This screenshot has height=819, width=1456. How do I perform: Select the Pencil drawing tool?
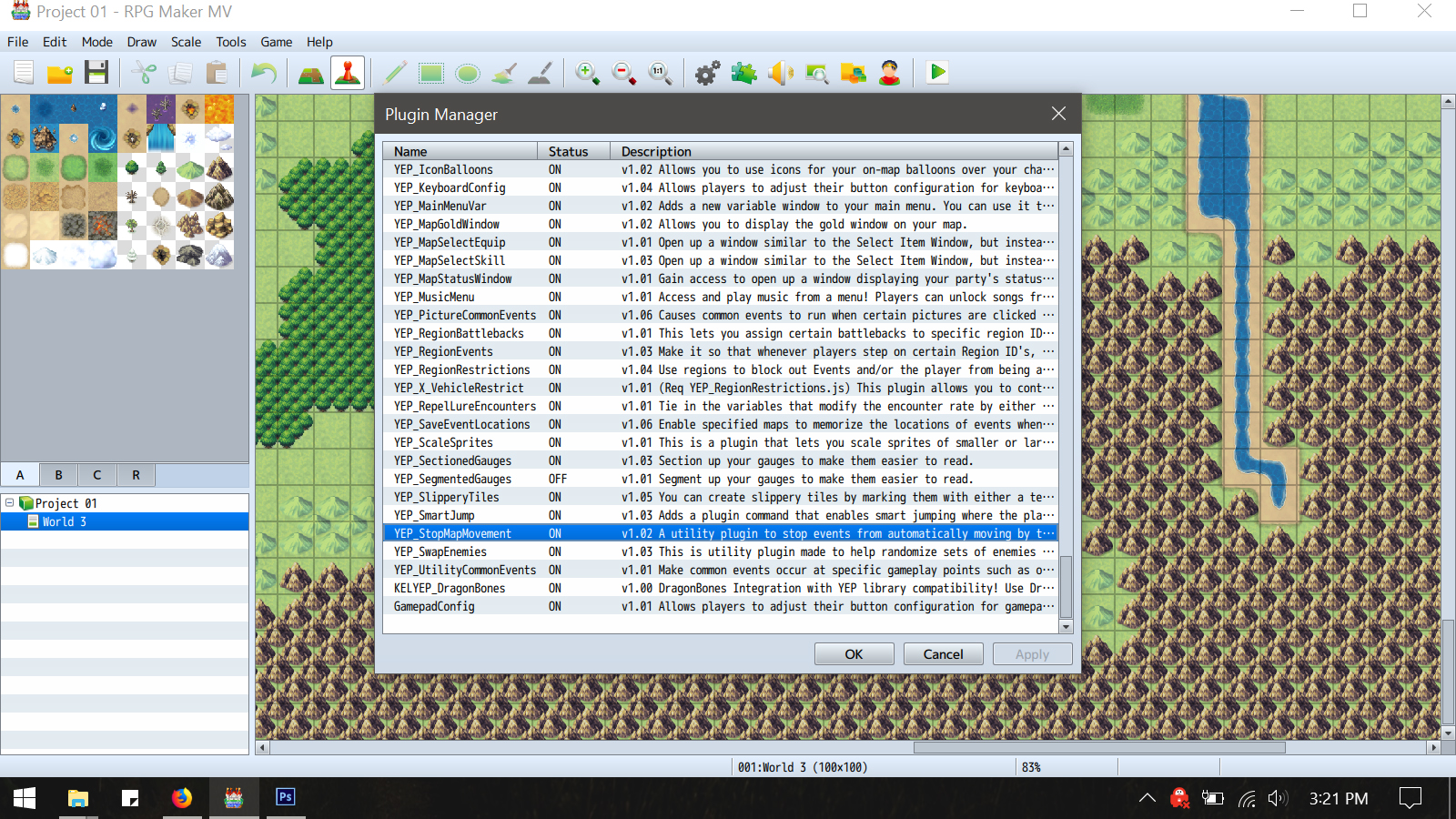pos(395,73)
